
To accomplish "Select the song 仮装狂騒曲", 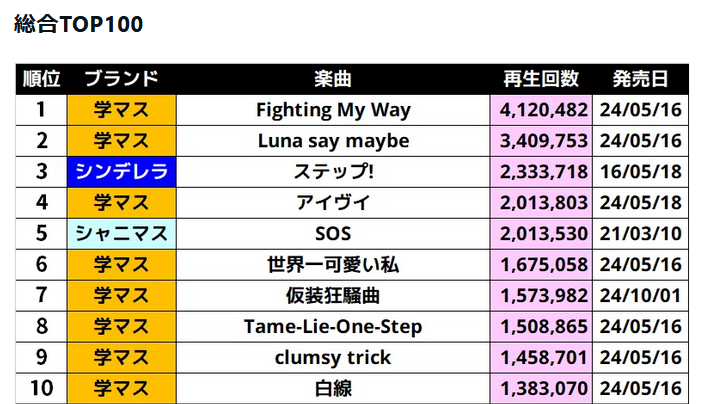I will click(333, 295).
